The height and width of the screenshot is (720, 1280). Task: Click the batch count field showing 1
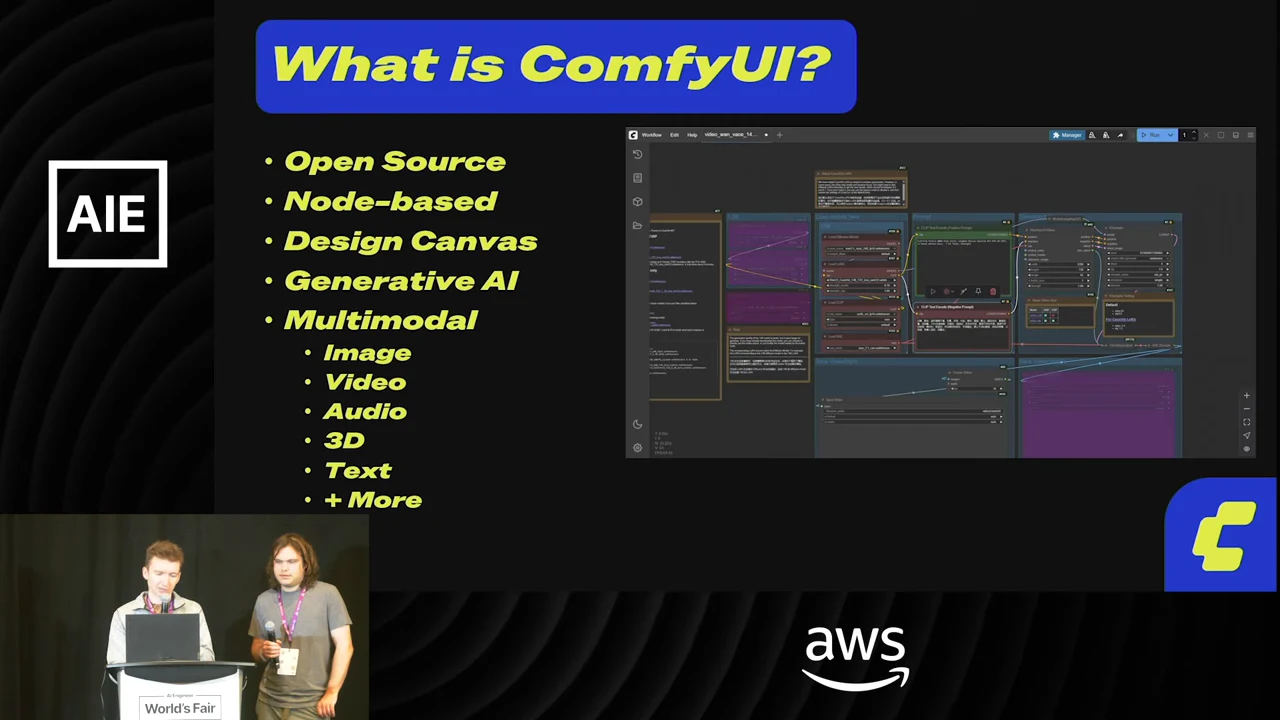[x=1185, y=135]
